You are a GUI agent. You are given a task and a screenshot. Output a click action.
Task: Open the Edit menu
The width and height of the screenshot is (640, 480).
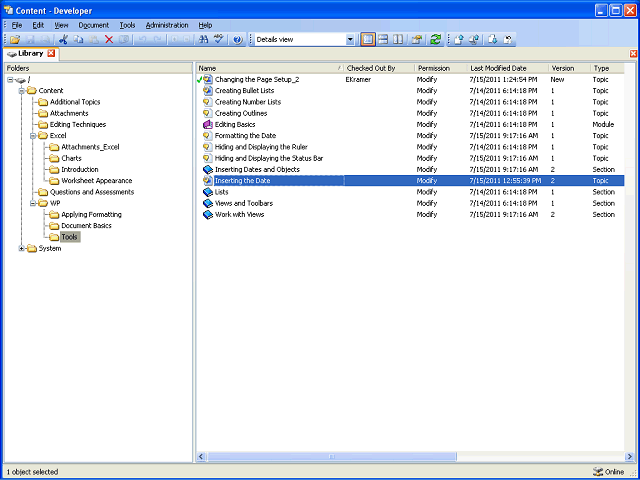coord(38,25)
